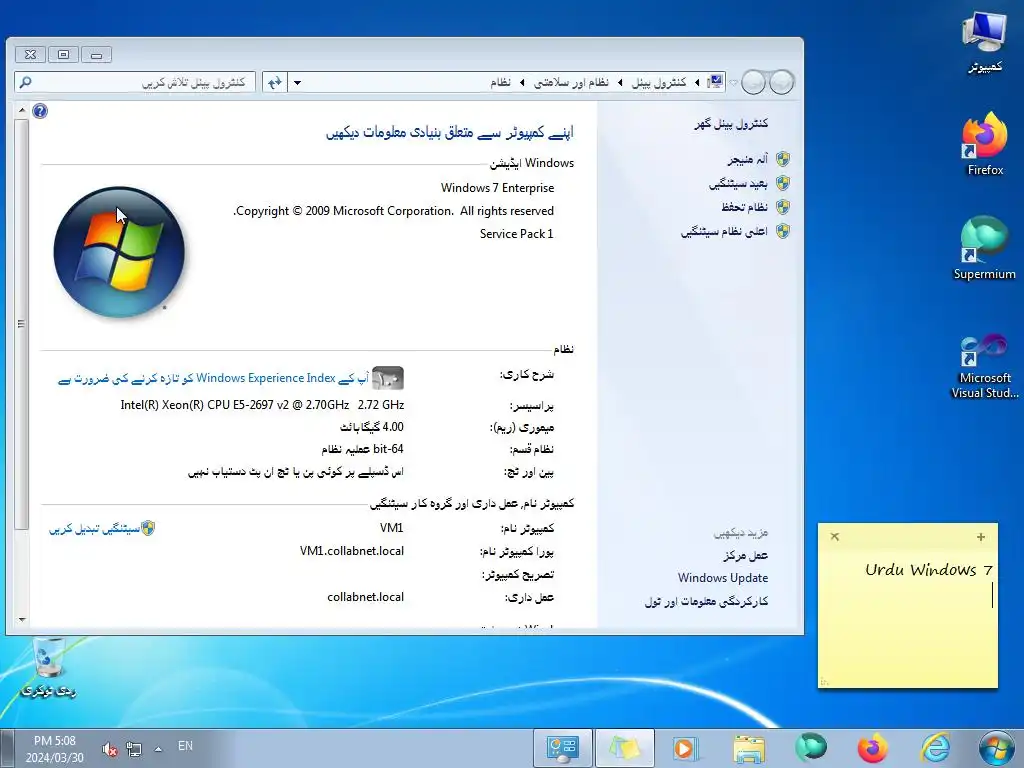
Task: Delete the sticky note with X
Action: click(x=835, y=537)
